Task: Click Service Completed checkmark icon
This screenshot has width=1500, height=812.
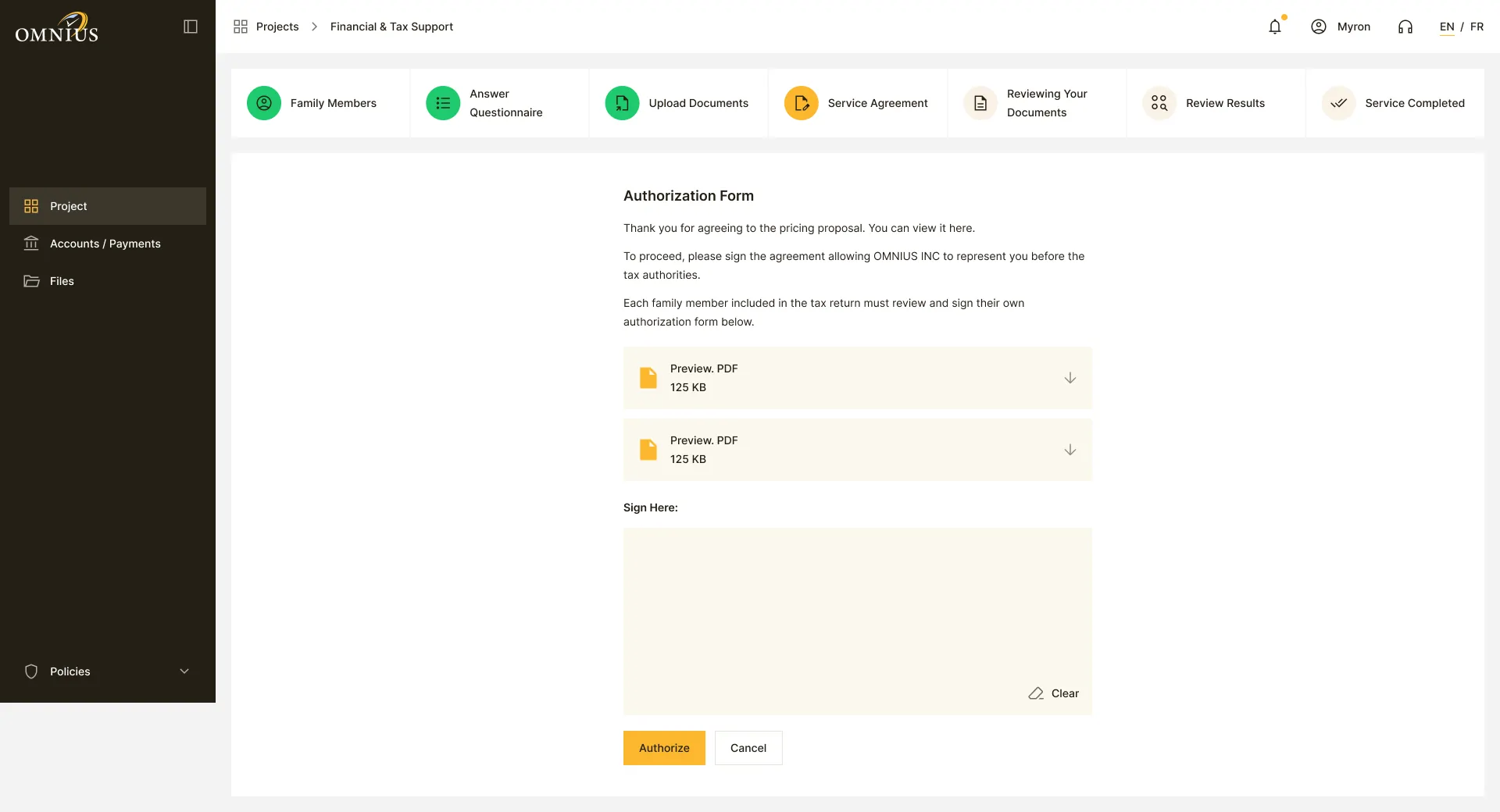Action: [1338, 103]
